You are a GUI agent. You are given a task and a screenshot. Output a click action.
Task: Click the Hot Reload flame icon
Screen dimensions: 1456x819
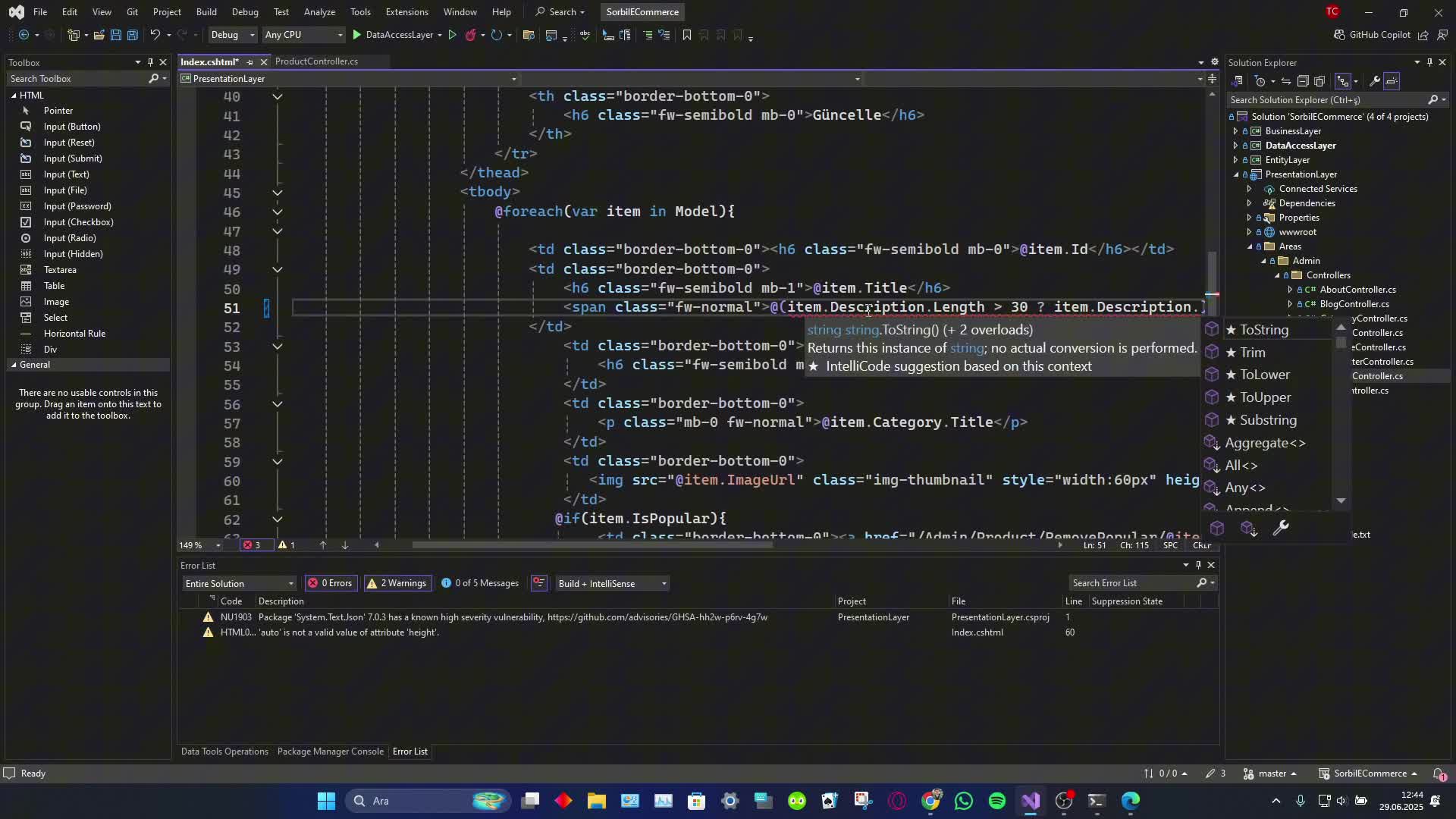click(471, 35)
